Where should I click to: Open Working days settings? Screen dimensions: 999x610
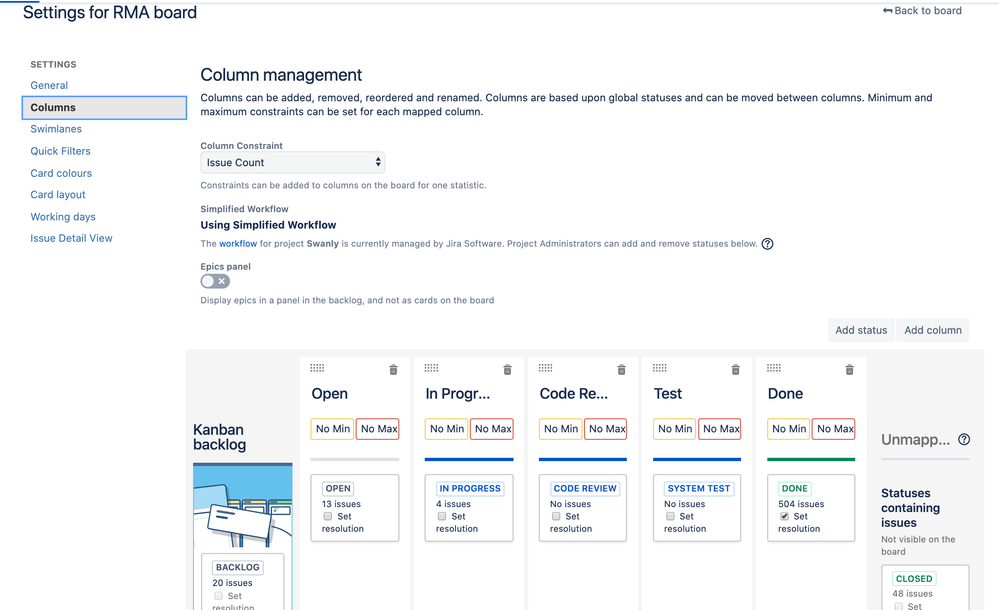63,217
